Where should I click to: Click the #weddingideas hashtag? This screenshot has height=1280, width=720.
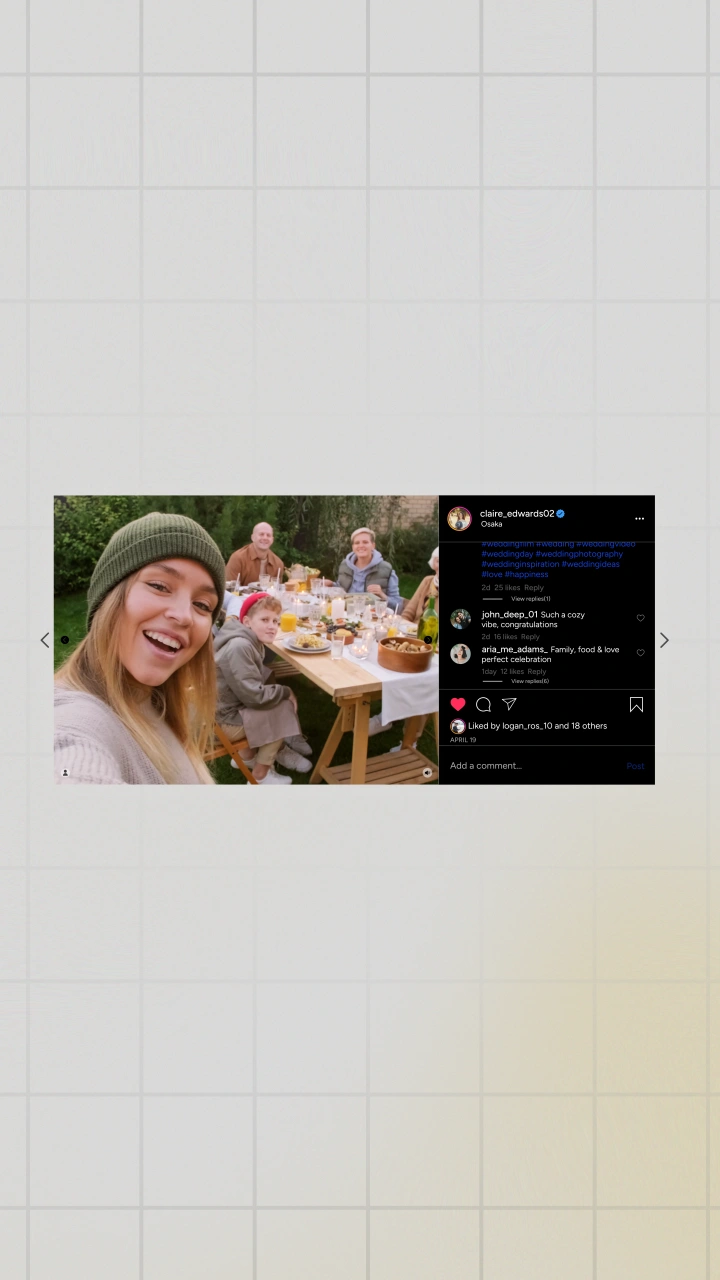click(591, 564)
